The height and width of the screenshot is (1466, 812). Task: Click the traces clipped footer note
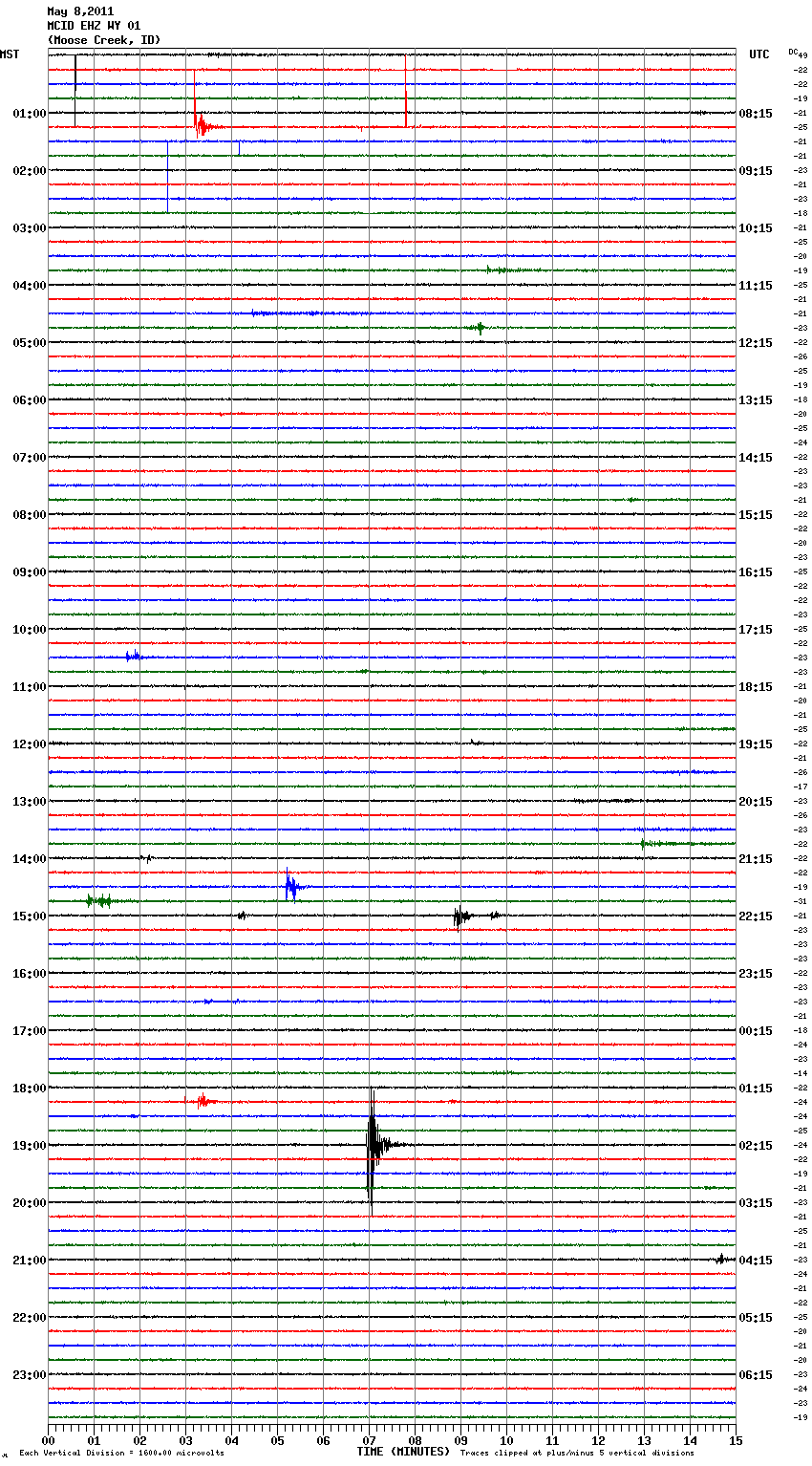577,1454
